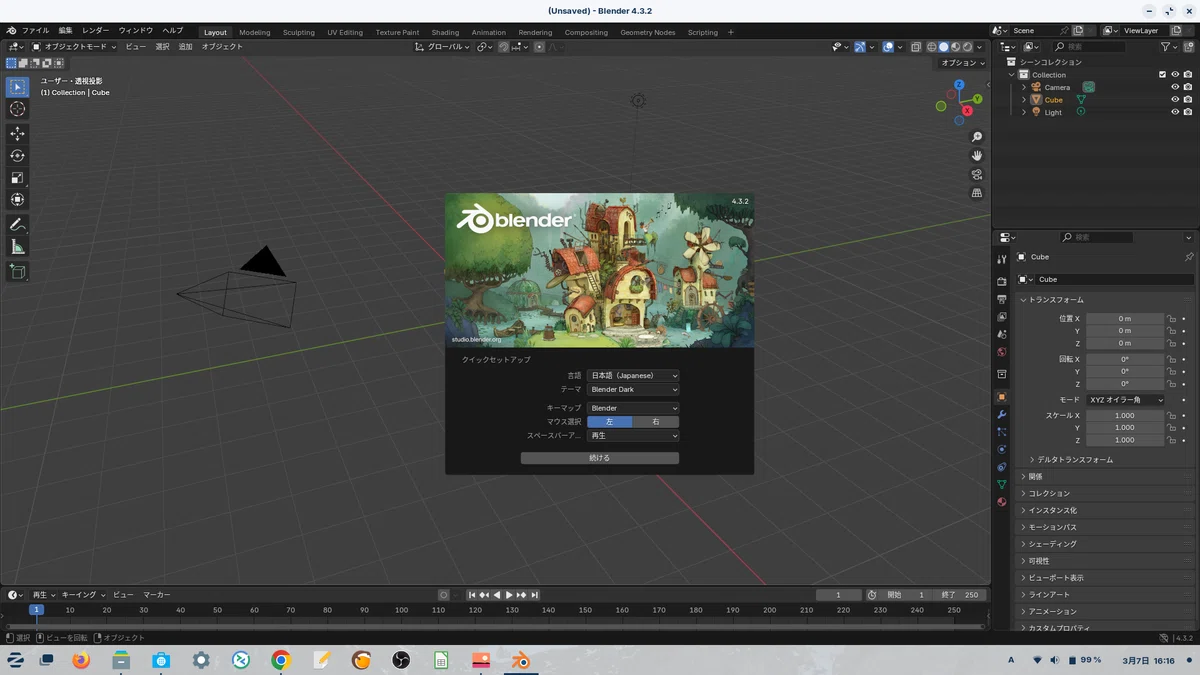Hide Cube in viewport via eye icon
The height and width of the screenshot is (675, 1200).
click(x=1175, y=100)
